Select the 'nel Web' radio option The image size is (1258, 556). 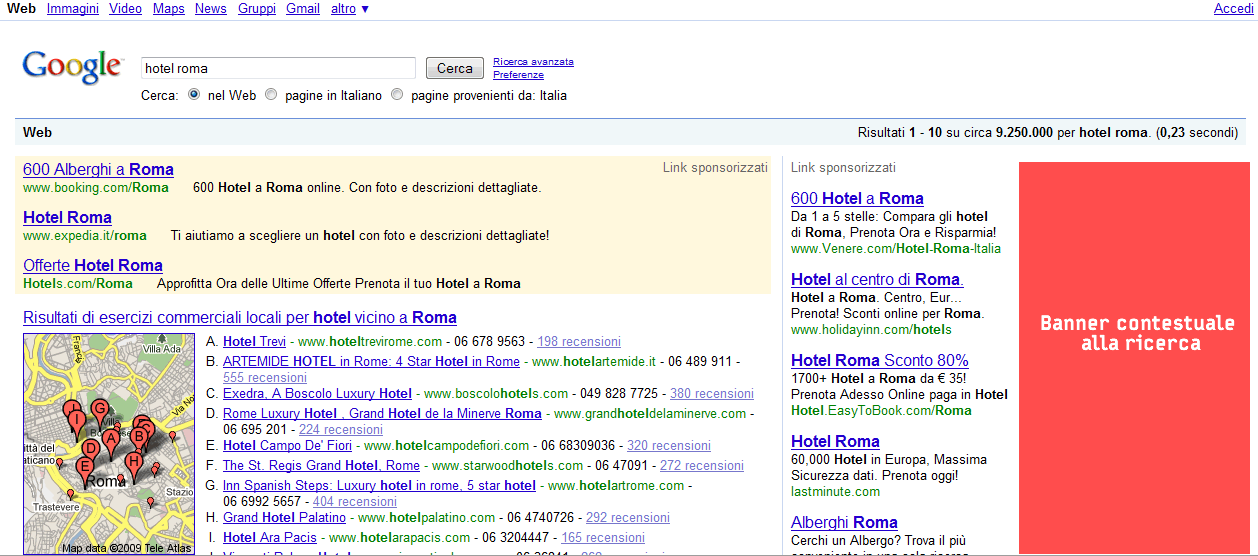(195, 95)
